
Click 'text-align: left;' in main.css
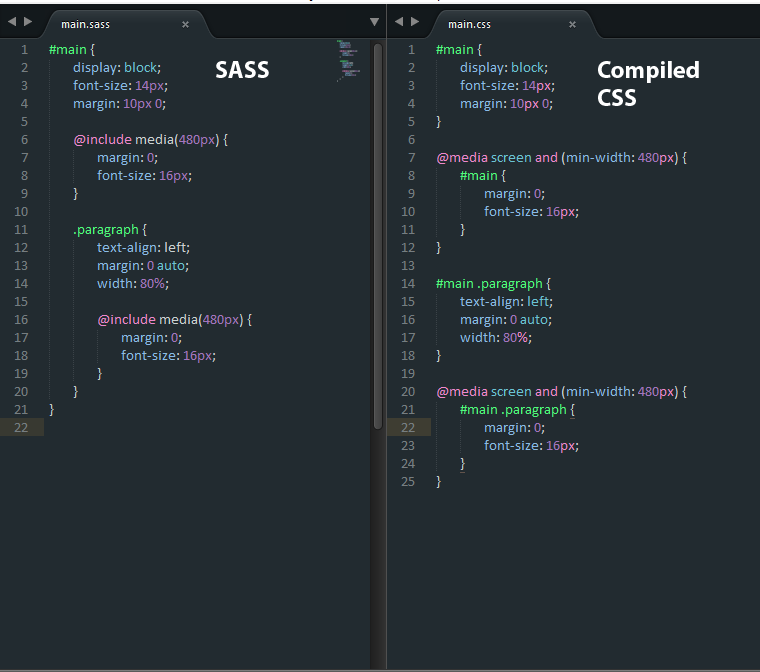tap(507, 302)
